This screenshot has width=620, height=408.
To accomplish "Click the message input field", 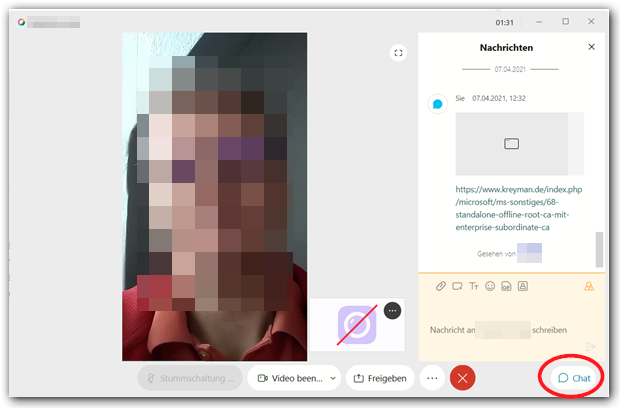I will (500, 329).
